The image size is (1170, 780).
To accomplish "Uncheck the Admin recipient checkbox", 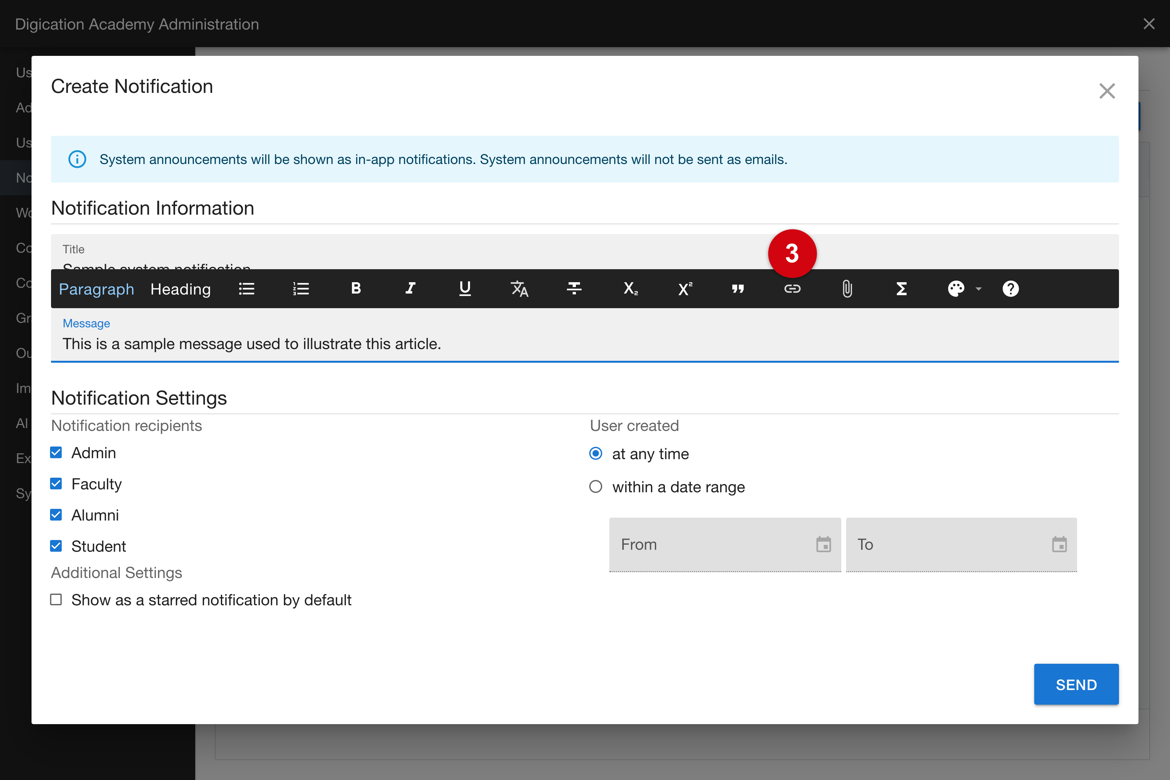I will [x=56, y=452].
